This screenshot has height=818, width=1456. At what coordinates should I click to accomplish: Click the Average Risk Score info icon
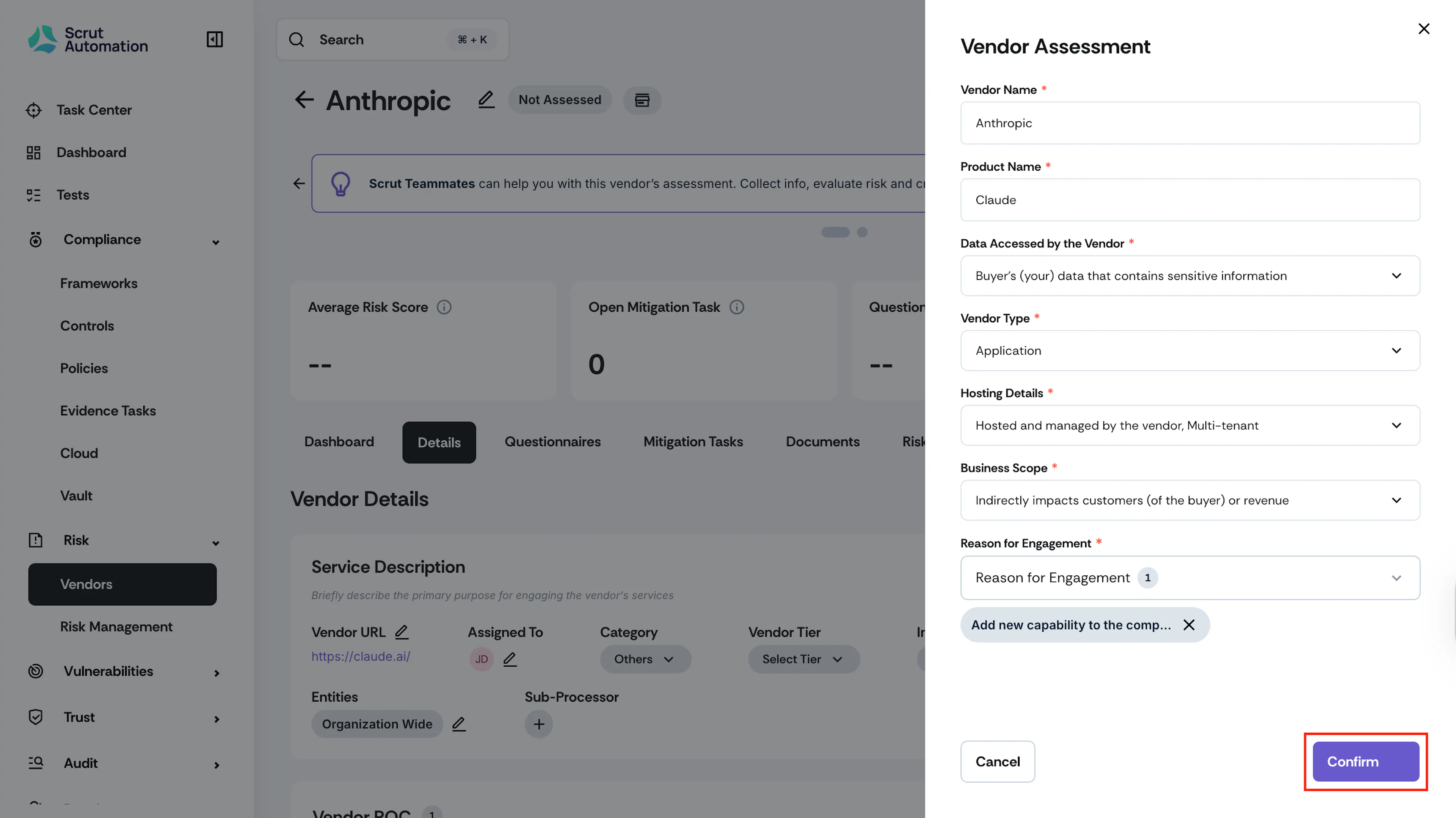pyautogui.click(x=444, y=307)
